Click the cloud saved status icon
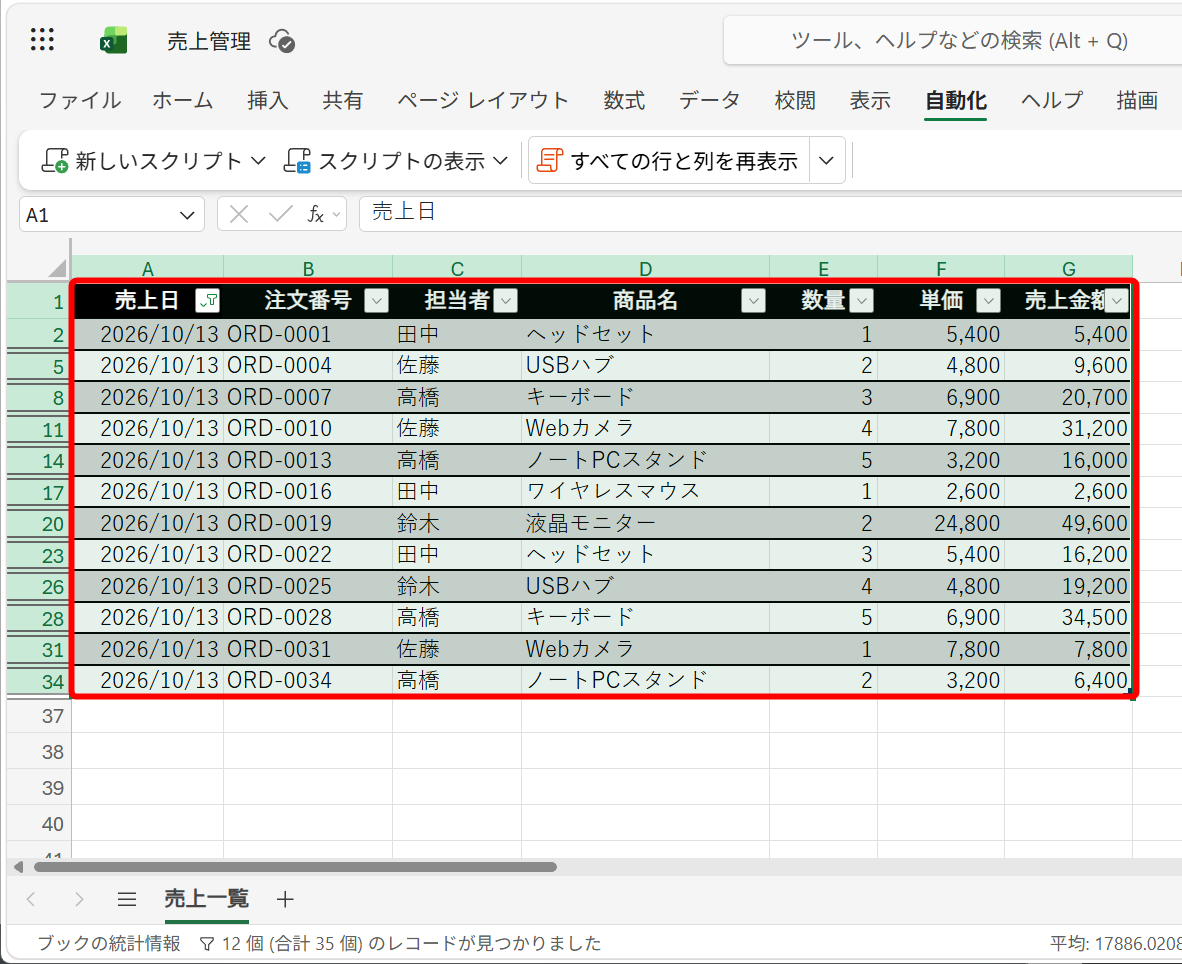The height and width of the screenshot is (964, 1182). [282, 41]
